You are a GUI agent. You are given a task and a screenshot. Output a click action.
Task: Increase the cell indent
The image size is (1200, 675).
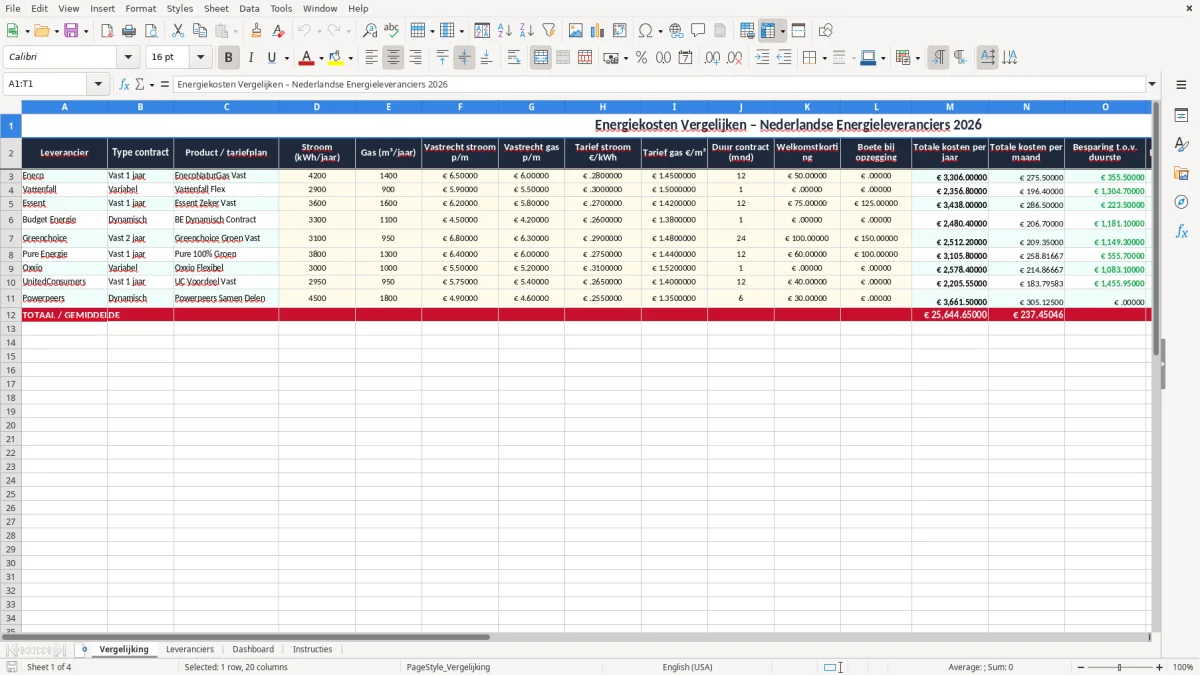point(762,58)
